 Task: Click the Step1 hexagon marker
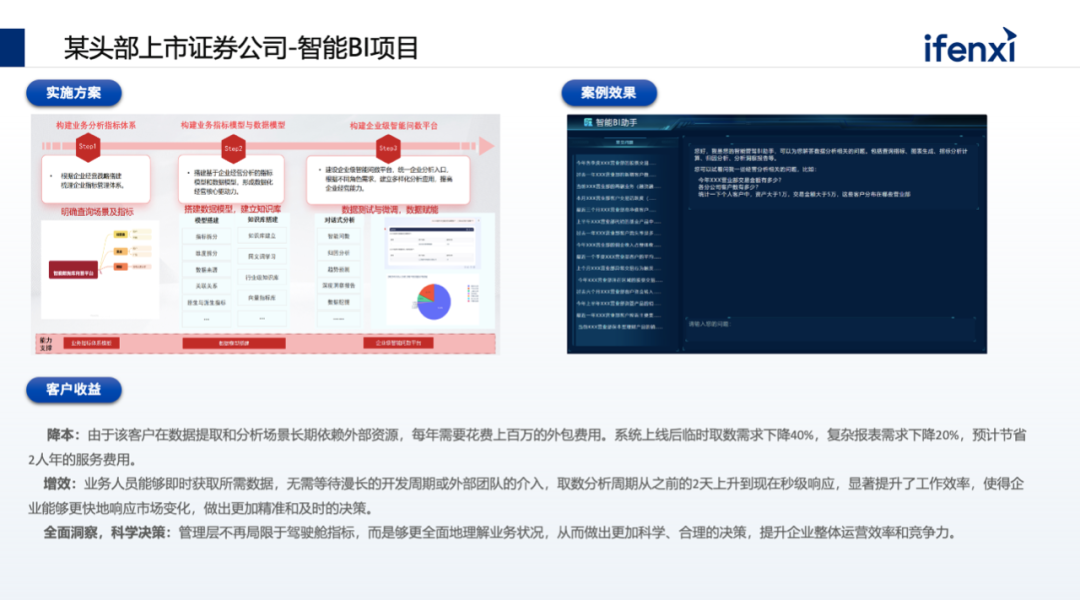click(x=88, y=147)
